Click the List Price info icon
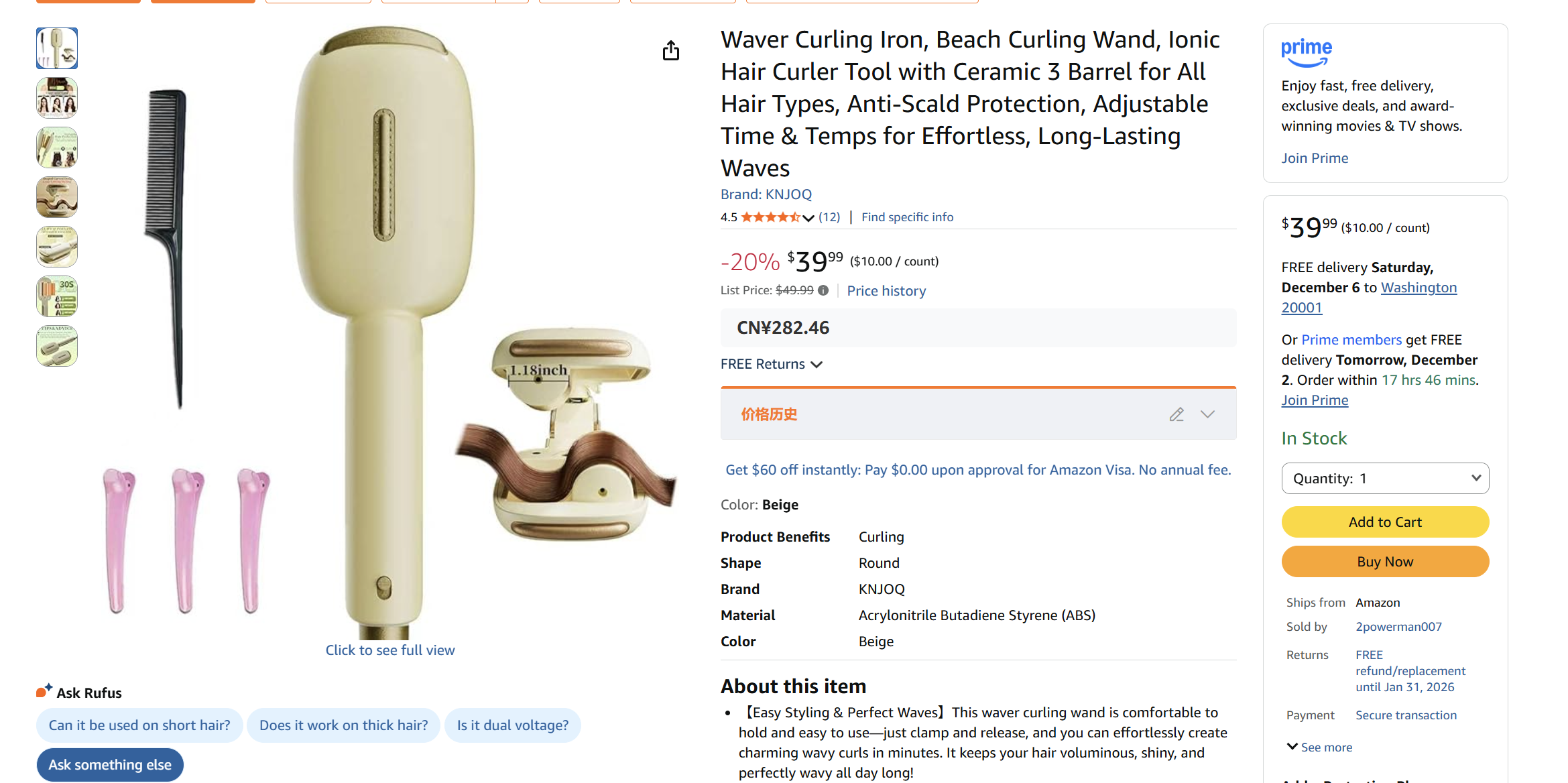This screenshot has height=783, width=1568. click(x=823, y=290)
